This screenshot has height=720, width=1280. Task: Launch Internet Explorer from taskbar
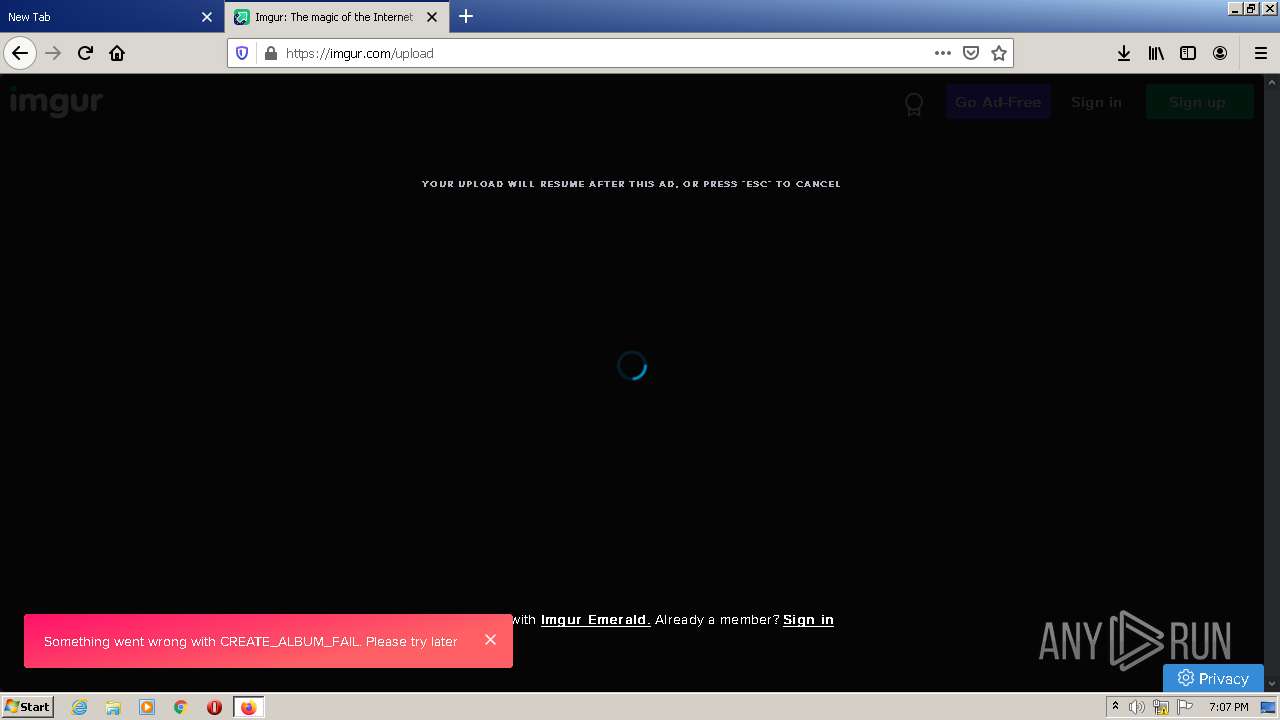79,707
